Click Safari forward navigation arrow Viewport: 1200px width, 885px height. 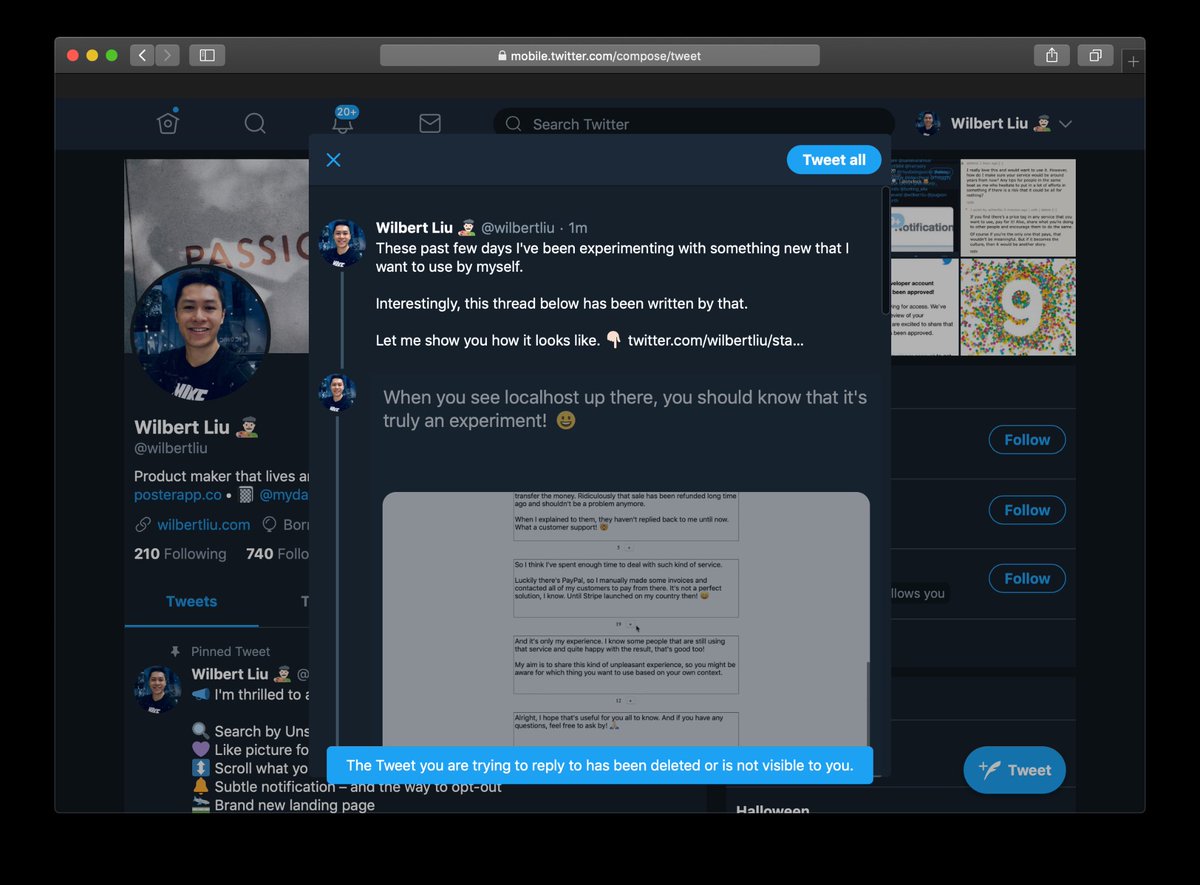point(167,56)
